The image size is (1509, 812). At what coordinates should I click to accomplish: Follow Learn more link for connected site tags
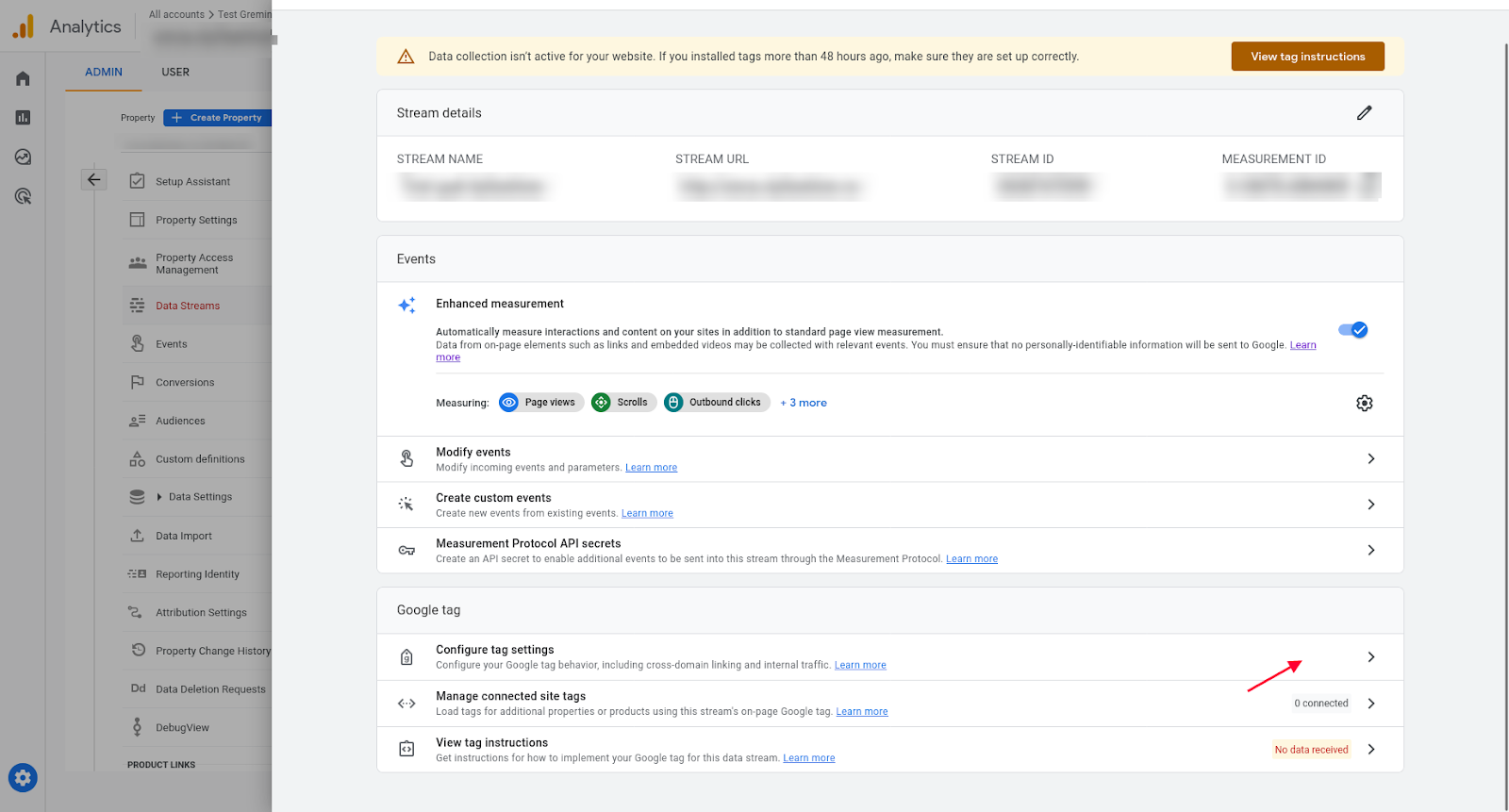pyautogui.click(x=862, y=712)
